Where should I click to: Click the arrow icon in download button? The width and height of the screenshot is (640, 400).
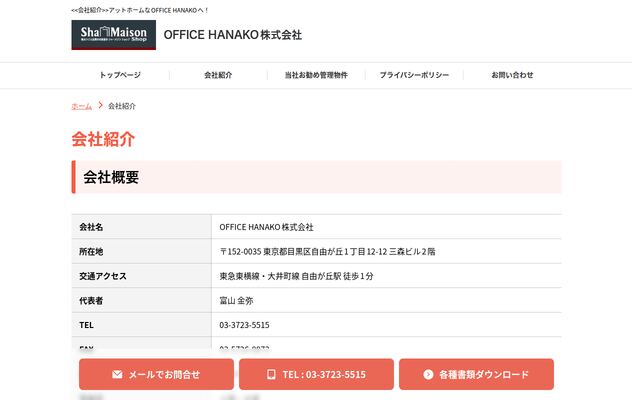(x=428, y=375)
